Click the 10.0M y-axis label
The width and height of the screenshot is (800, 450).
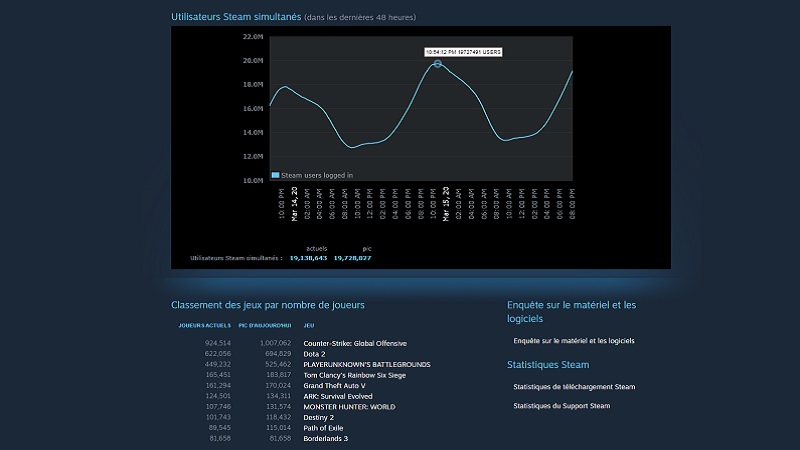[x=253, y=181]
